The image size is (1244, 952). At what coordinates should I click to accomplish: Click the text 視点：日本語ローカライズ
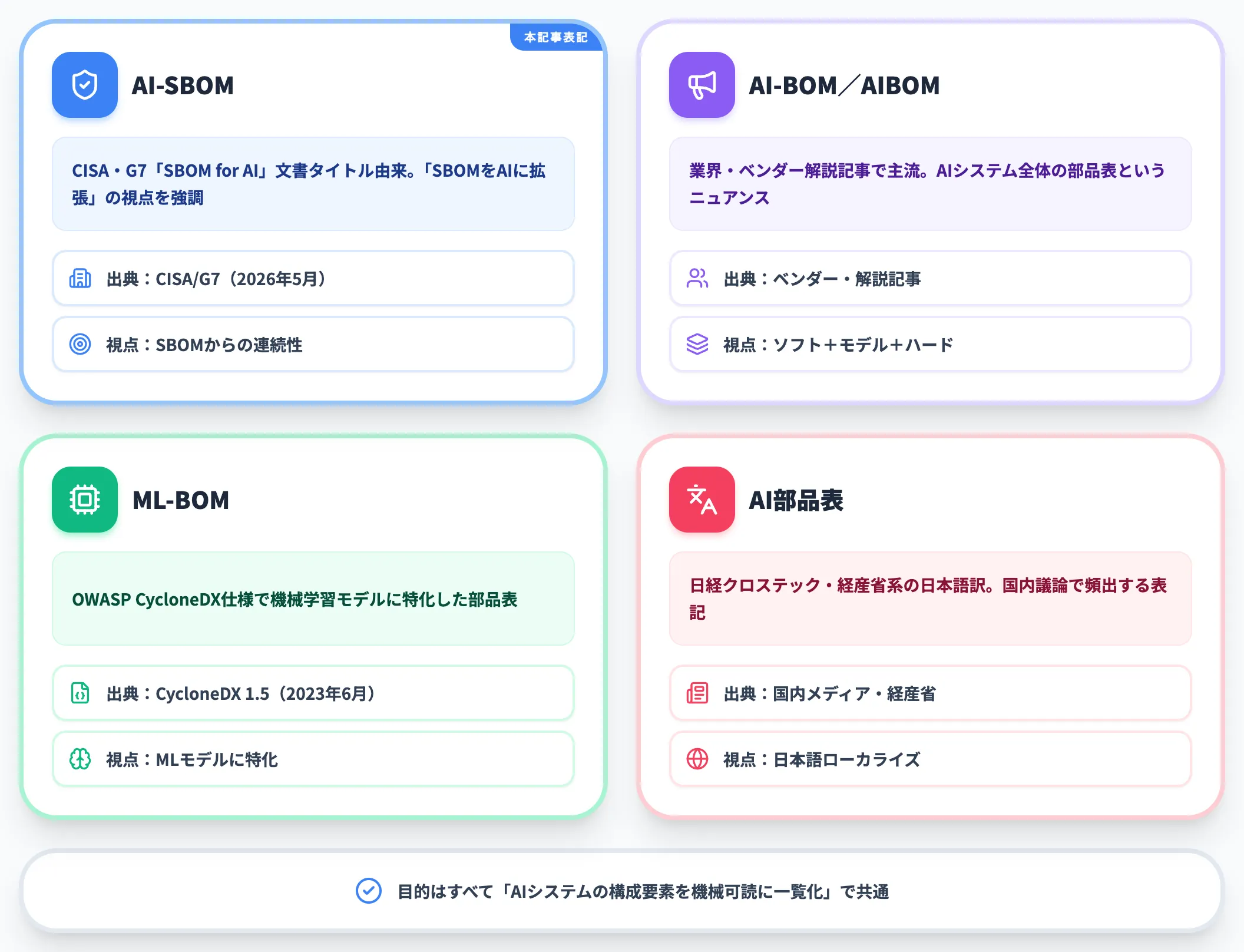pos(822,759)
